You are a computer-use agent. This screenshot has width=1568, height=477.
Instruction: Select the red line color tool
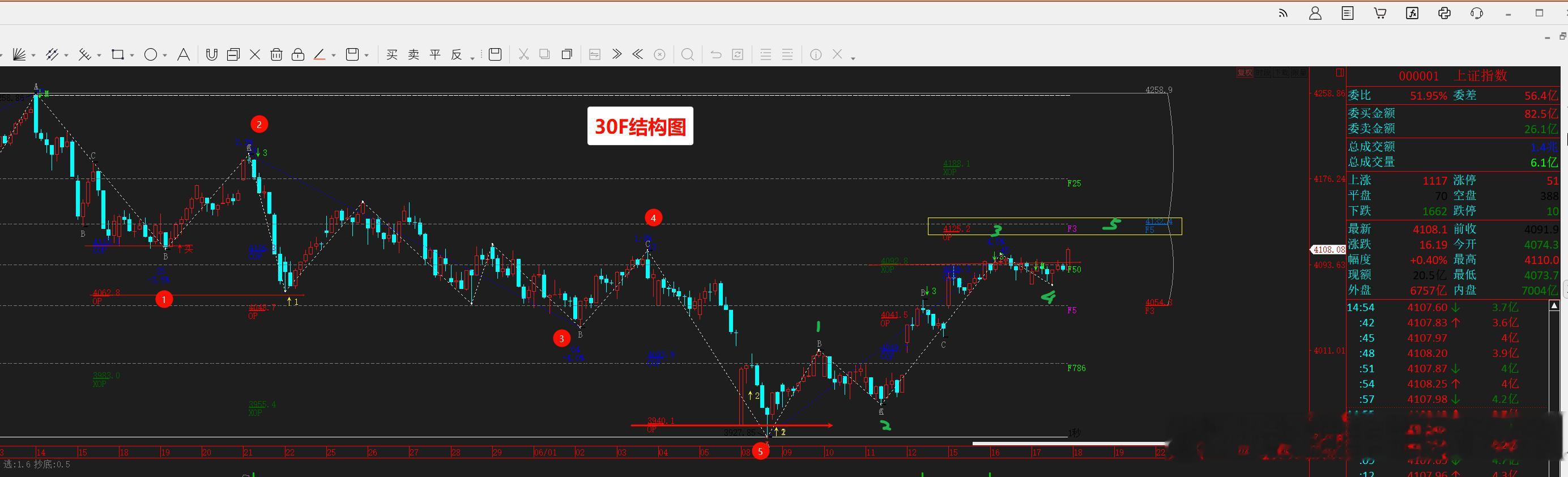pyautogui.click(x=320, y=55)
